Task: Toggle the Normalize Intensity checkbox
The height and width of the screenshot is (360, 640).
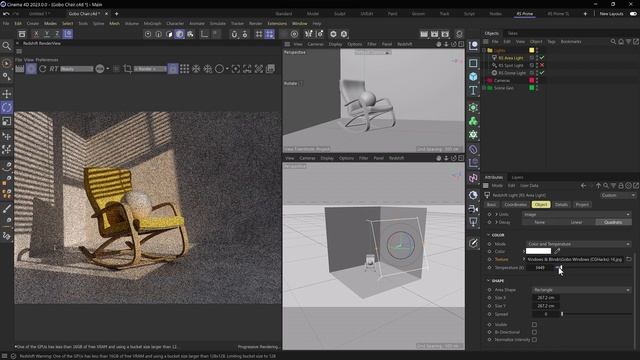Action: (x=534, y=340)
